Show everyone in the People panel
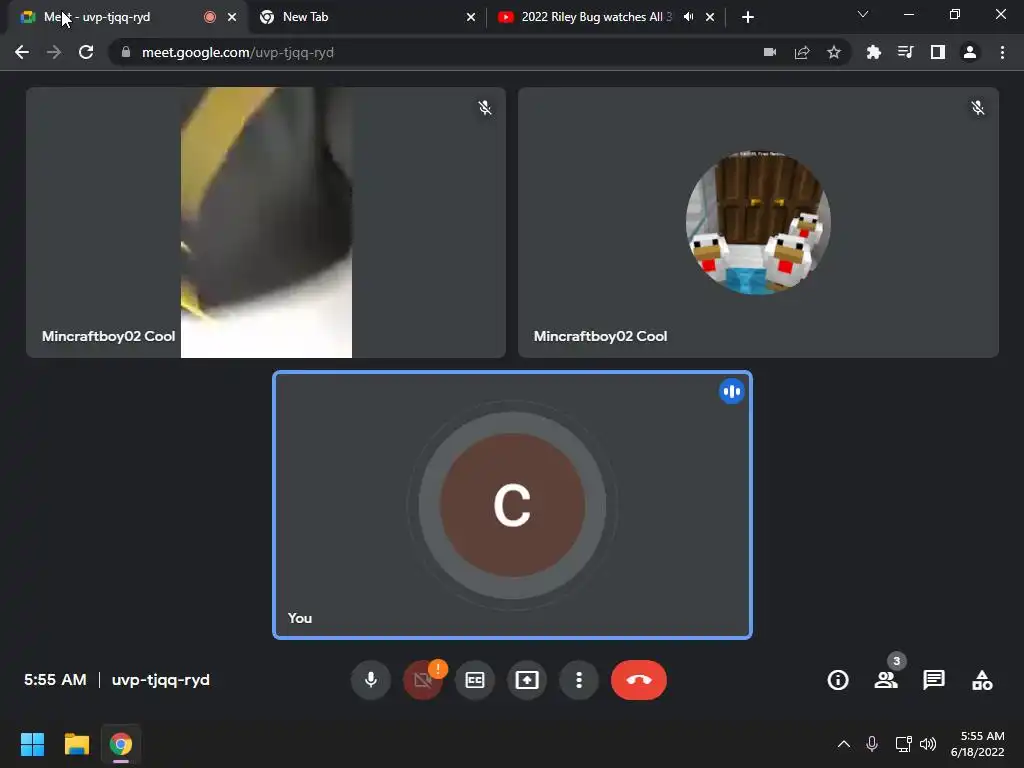 [886, 680]
